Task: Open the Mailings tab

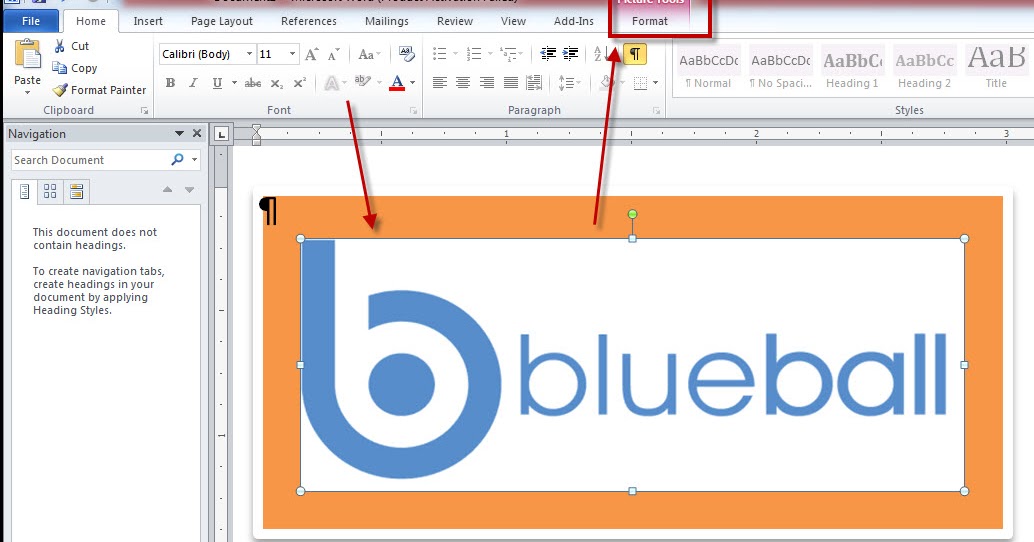Action: pos(386,21)
